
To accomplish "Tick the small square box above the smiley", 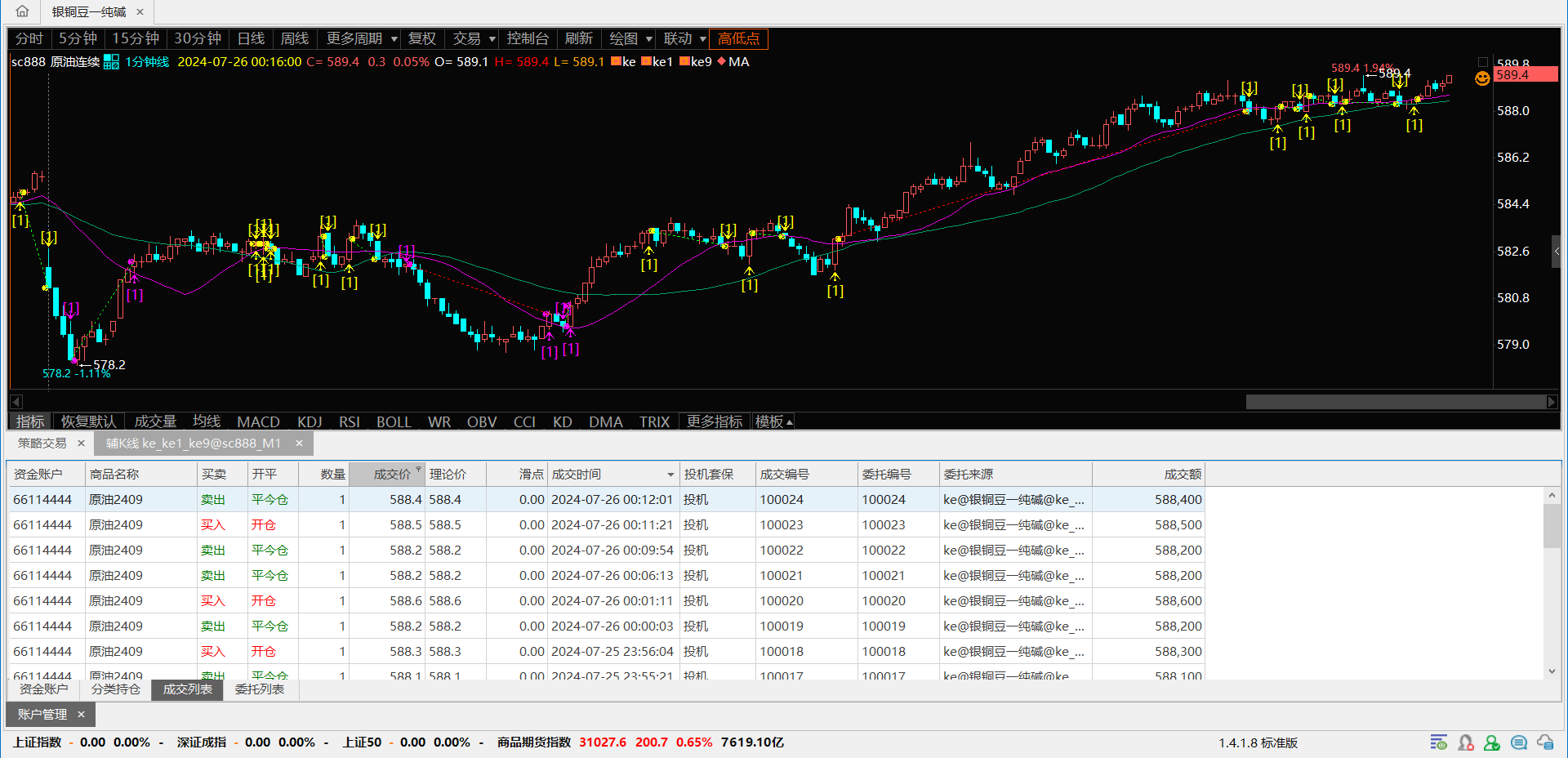I will pyautogui.click(x=1483, y=62).
